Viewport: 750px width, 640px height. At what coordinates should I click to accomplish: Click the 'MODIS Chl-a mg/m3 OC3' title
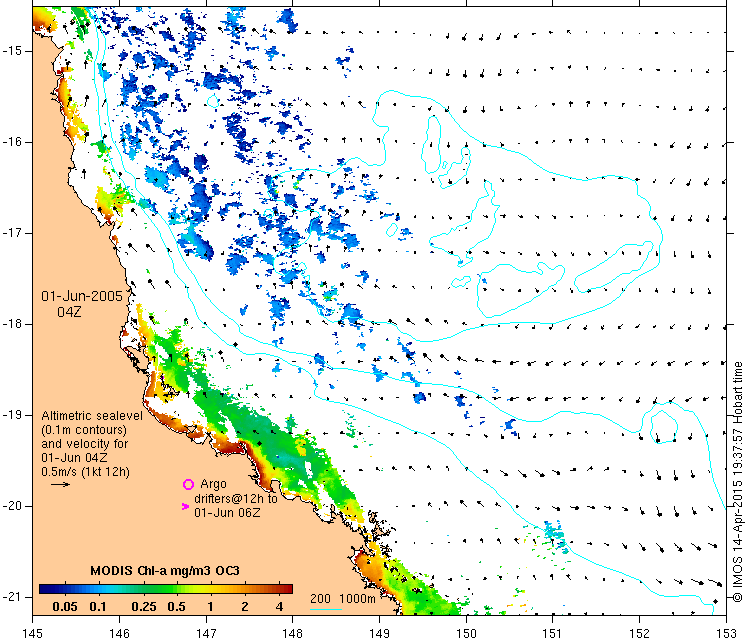pyautogui.click(x=165, y=571)
